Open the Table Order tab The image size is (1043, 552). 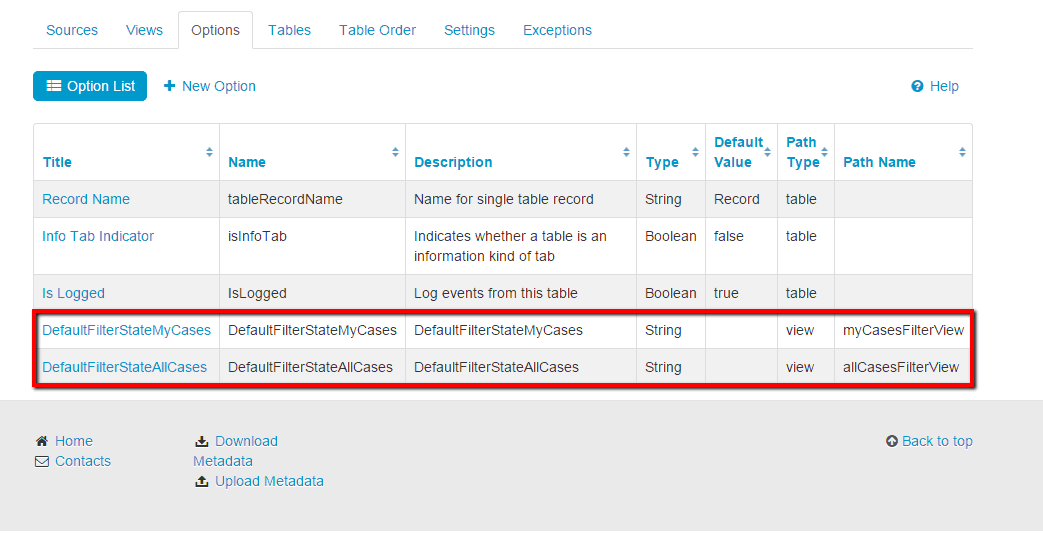[377, 30]
